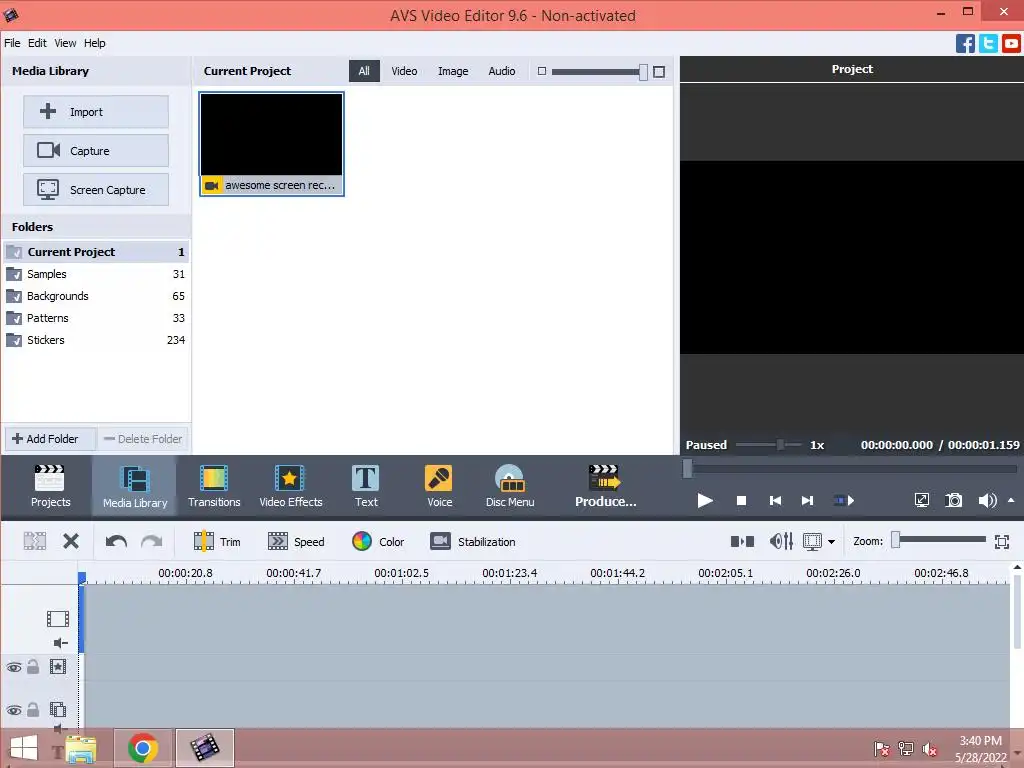
Task: Open the File menu
Action: [x=12, y=43]
